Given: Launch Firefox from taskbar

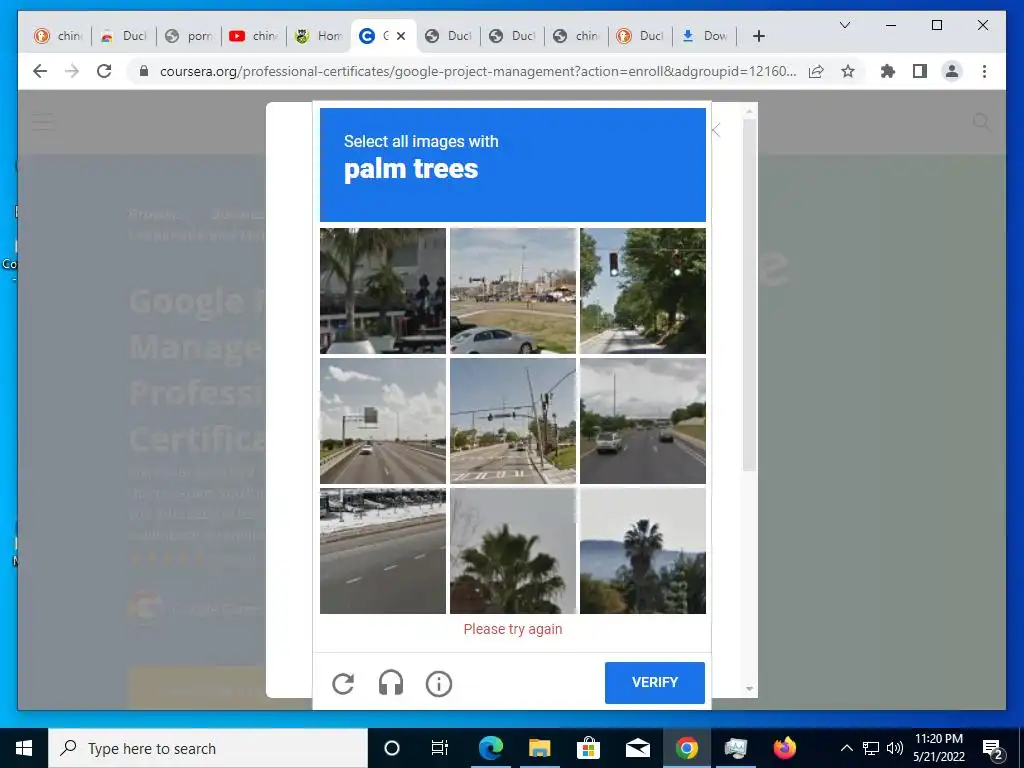Looking at the screenshot, I should (784, 748).
